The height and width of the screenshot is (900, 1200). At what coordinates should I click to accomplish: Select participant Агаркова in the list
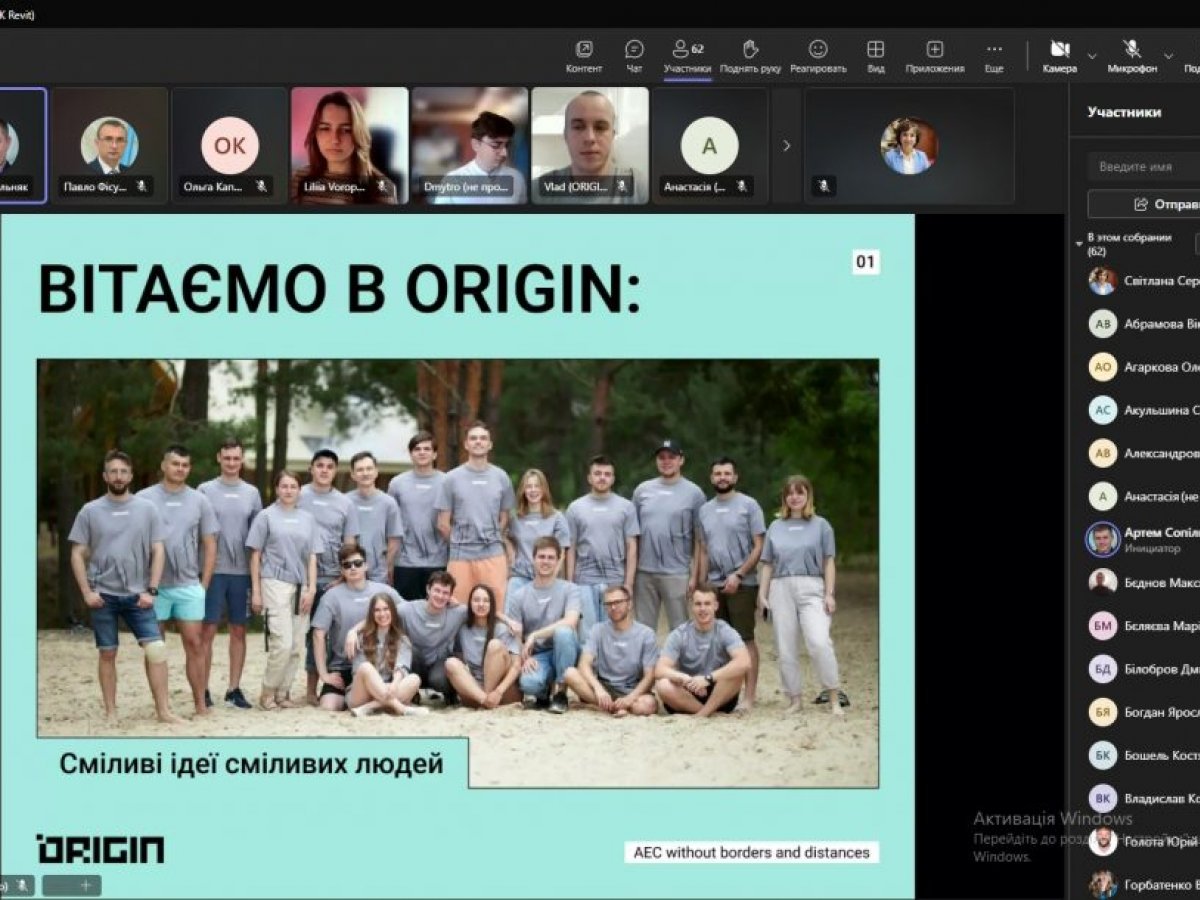[x=1143, y=367]
